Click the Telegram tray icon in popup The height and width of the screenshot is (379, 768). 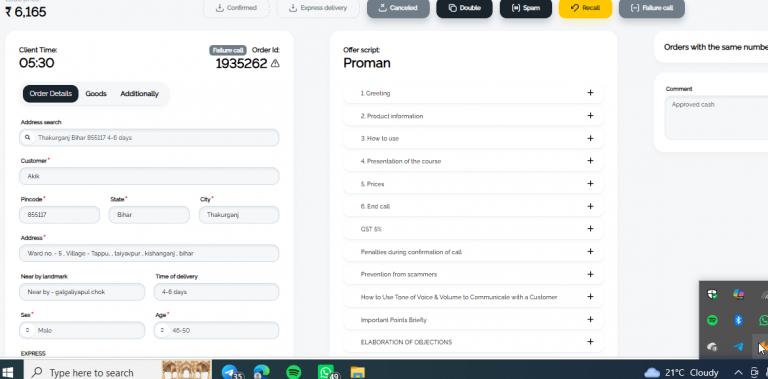738,347
